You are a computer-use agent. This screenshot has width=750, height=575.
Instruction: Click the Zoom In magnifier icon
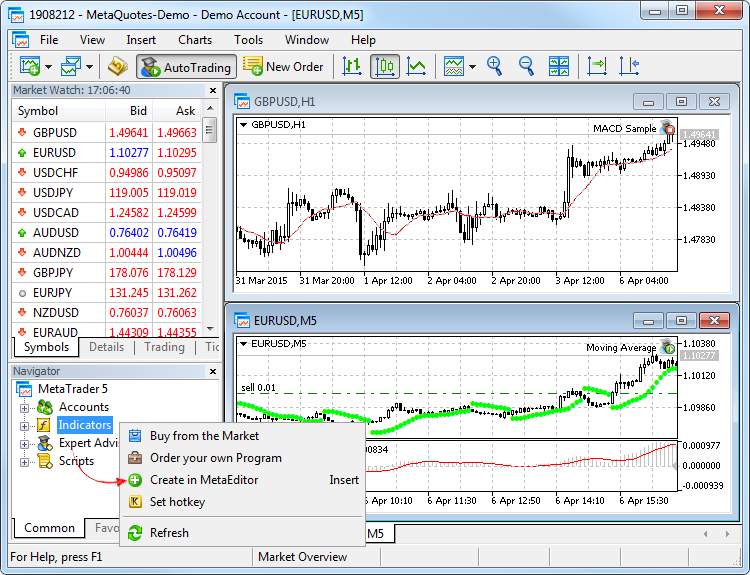494,66
